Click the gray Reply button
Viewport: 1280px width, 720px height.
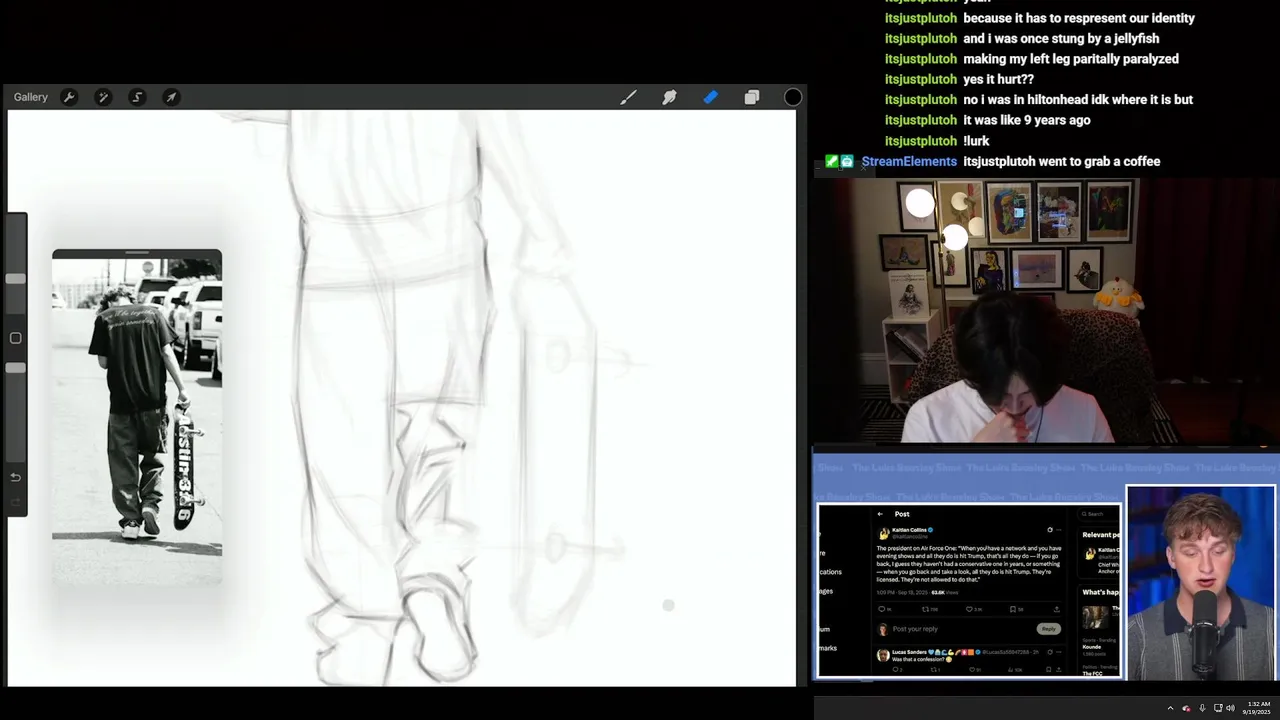[1048, 629]
